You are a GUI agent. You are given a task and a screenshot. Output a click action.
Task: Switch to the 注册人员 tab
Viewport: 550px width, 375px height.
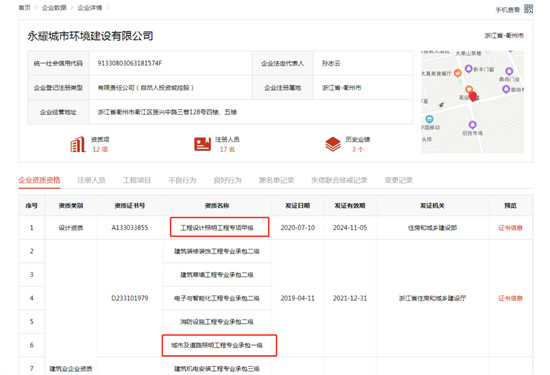[91, 180]
